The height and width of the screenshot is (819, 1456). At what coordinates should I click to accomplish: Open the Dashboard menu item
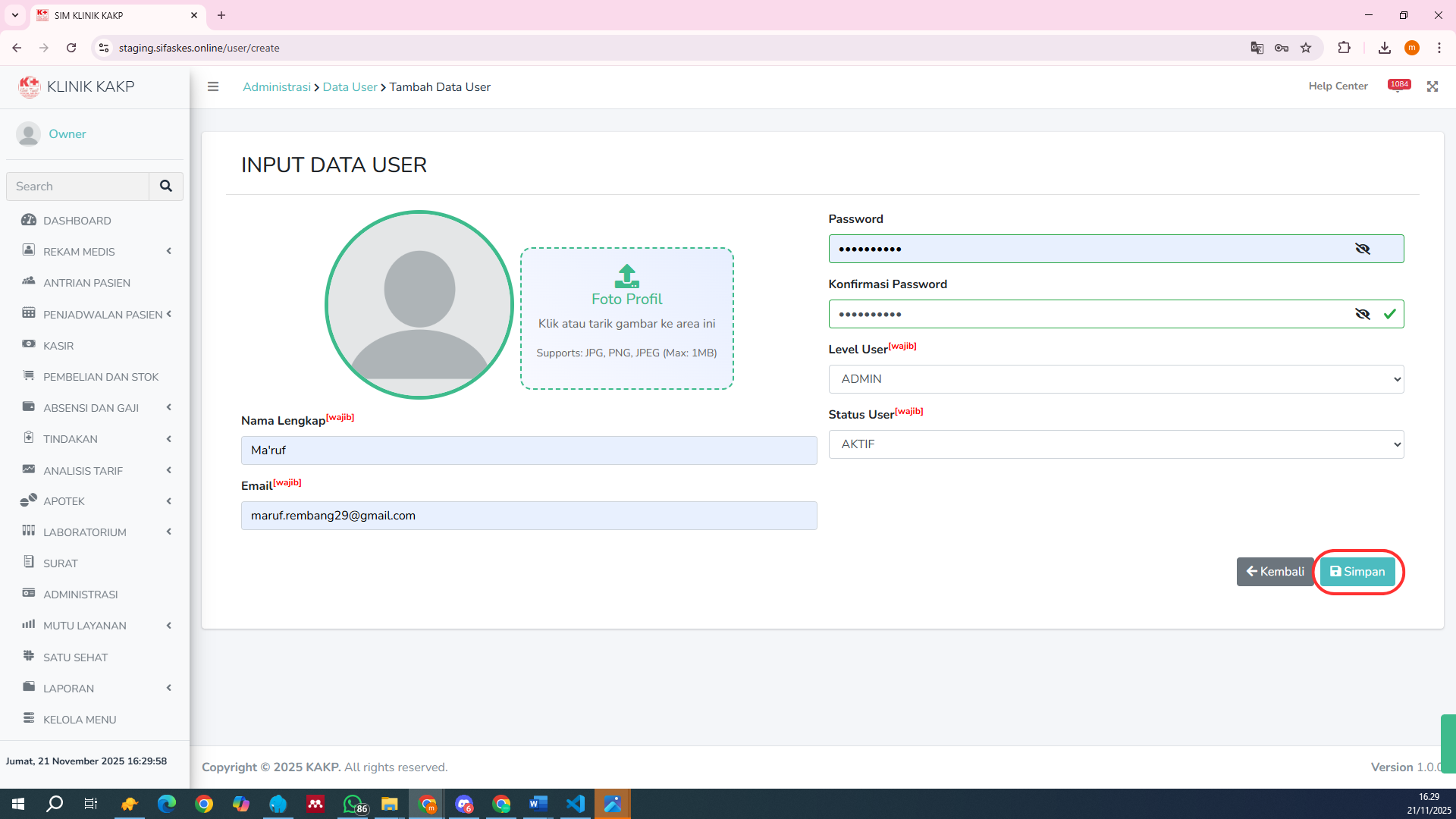pyautogui.click(x=77, y=221)
